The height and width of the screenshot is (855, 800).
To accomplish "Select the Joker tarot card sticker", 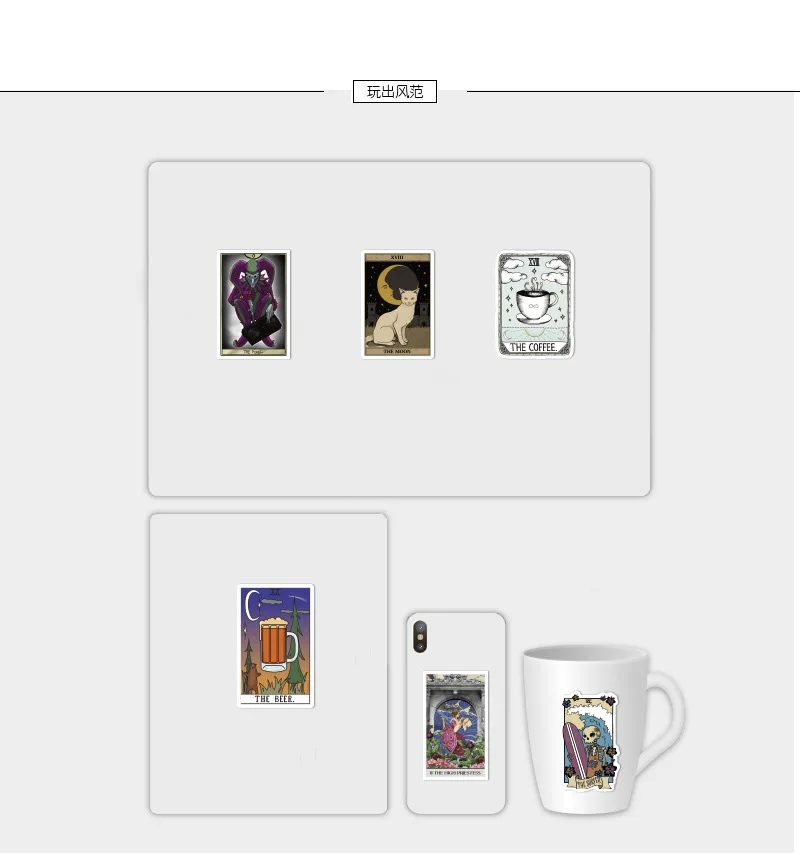I will point(254,304).
